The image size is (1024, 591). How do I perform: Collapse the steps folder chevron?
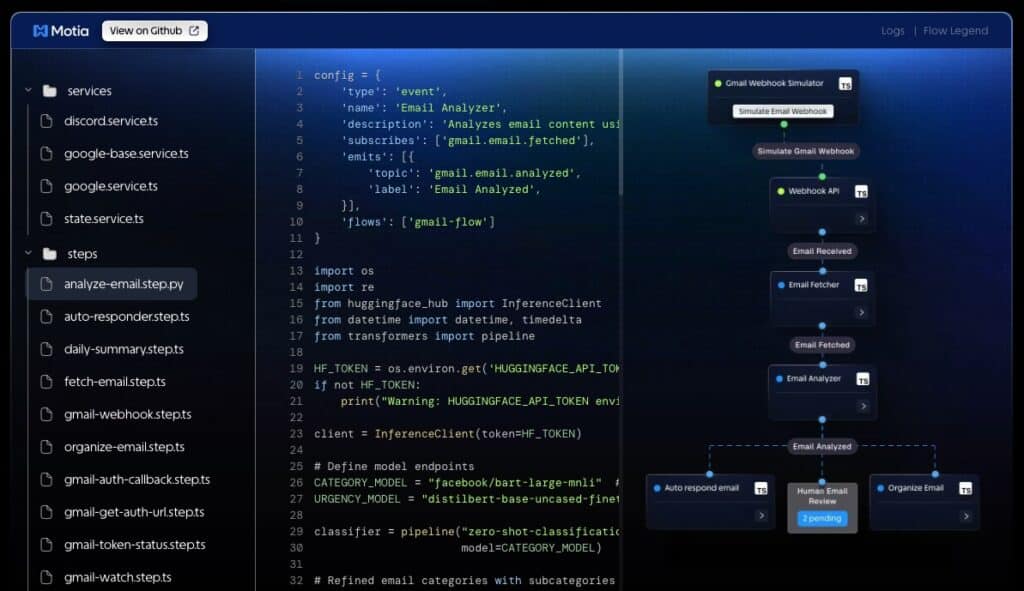click(28, 254)
